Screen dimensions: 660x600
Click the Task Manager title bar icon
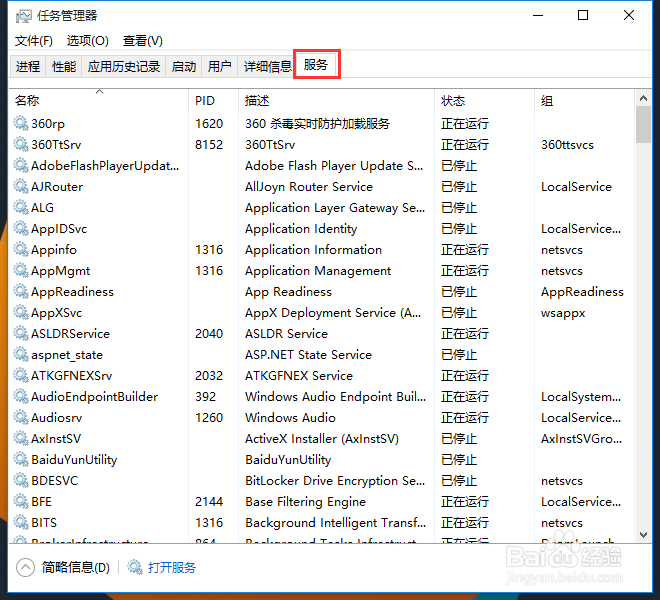tap(24, 16)
